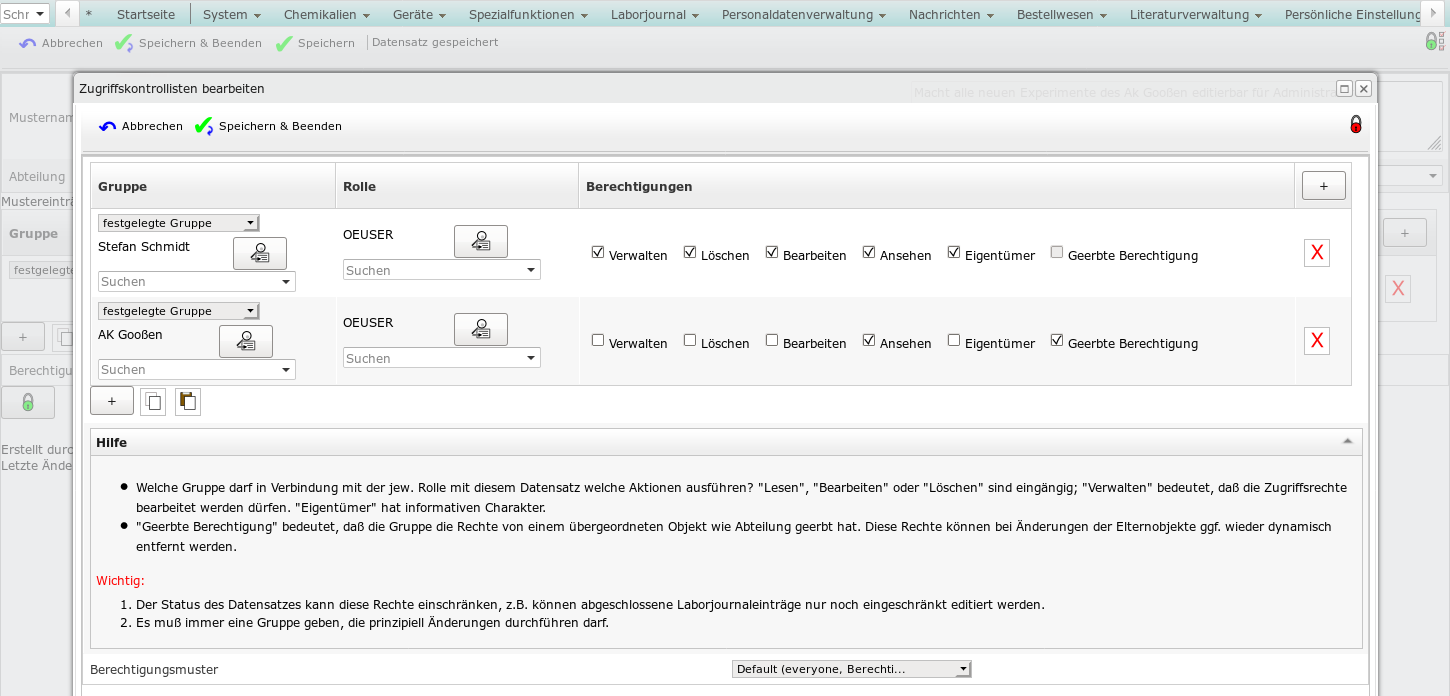Open the Chemikalien menu

coord(326,15)
